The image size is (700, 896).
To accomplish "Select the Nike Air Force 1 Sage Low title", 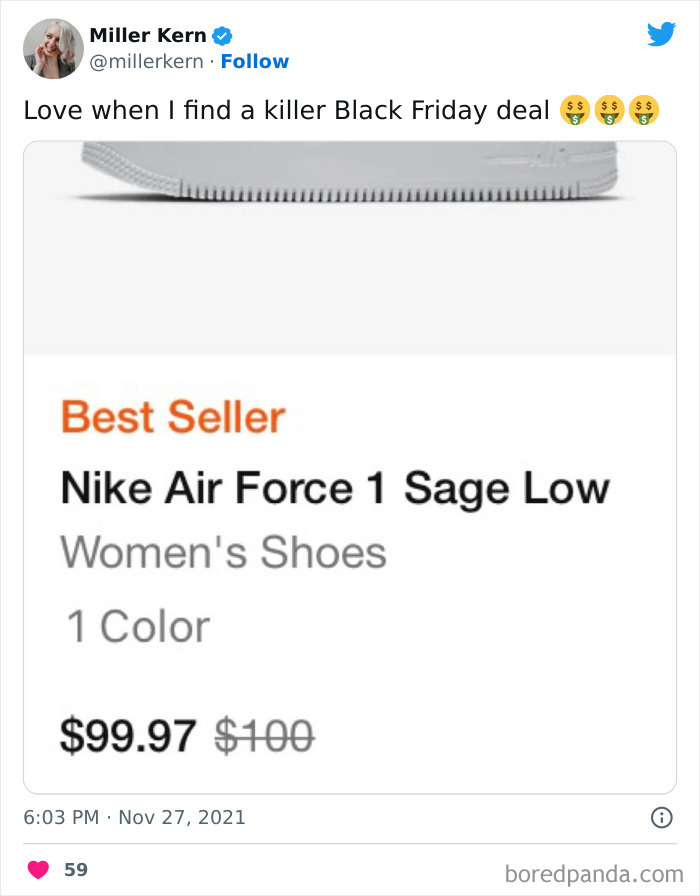I will tap(335, 489).
